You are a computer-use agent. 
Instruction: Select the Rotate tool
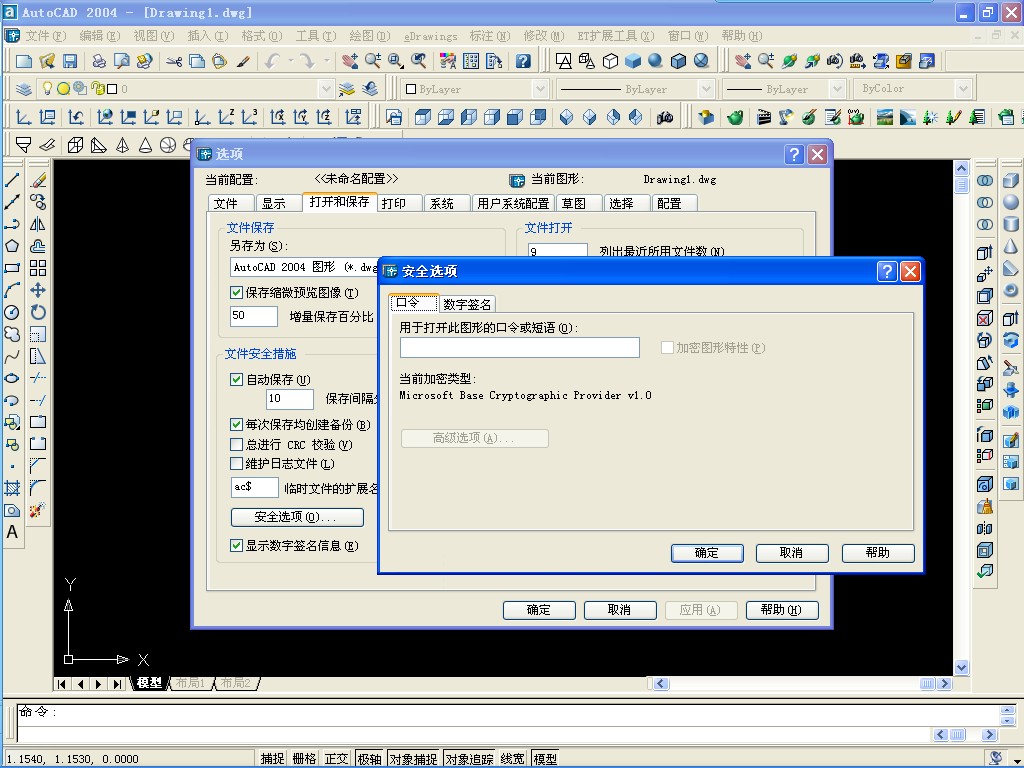[x=38, y=312]
